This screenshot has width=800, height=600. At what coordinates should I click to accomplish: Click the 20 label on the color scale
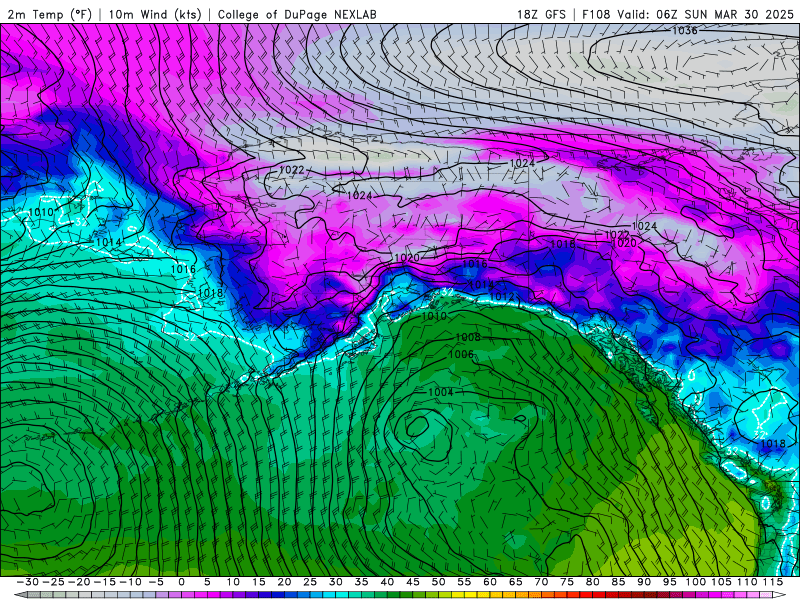point(284,582)
